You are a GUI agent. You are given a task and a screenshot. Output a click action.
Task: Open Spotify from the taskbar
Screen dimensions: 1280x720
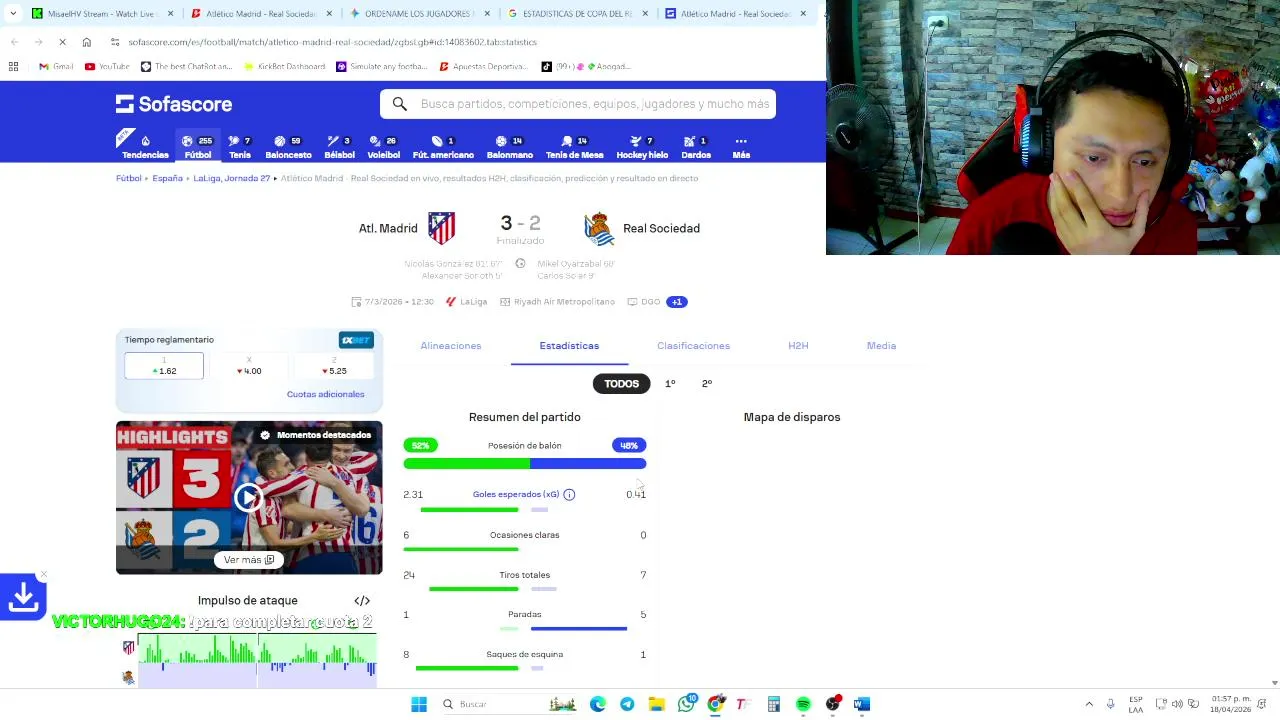803,704
